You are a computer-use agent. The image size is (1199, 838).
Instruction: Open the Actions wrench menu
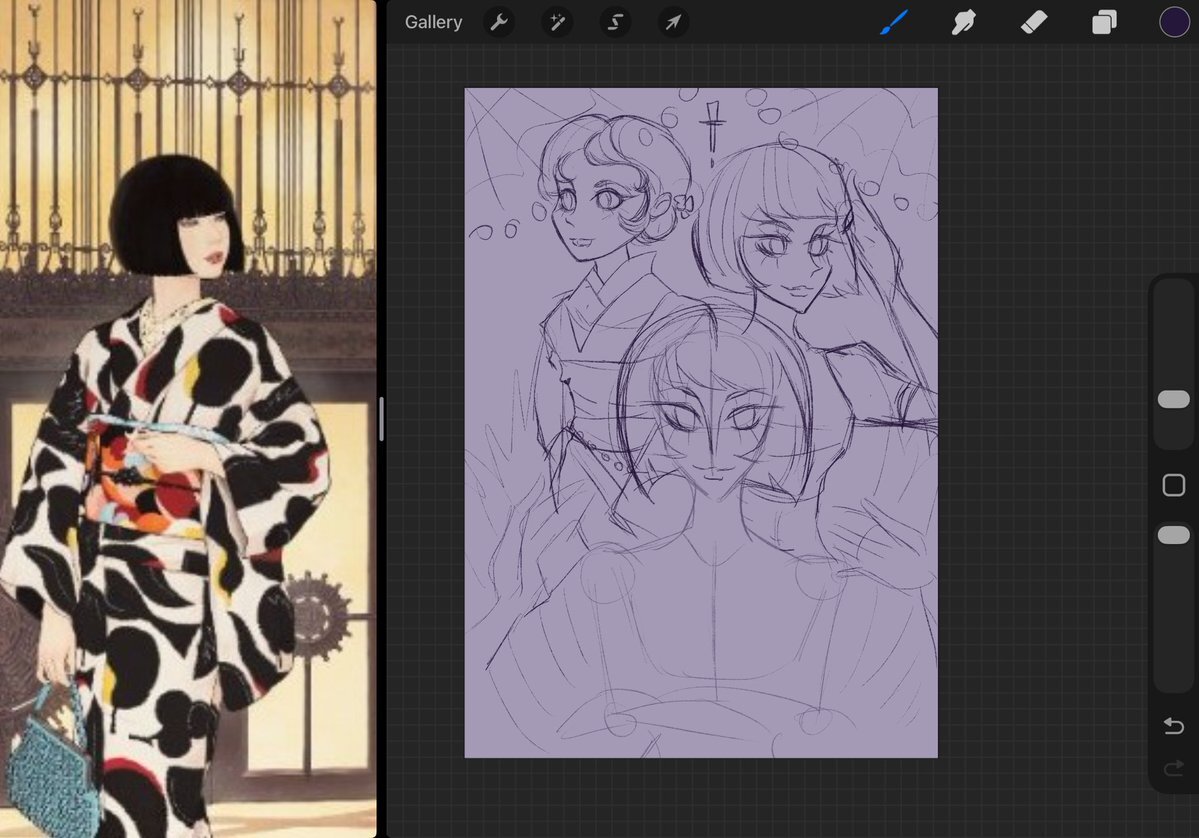499,22
